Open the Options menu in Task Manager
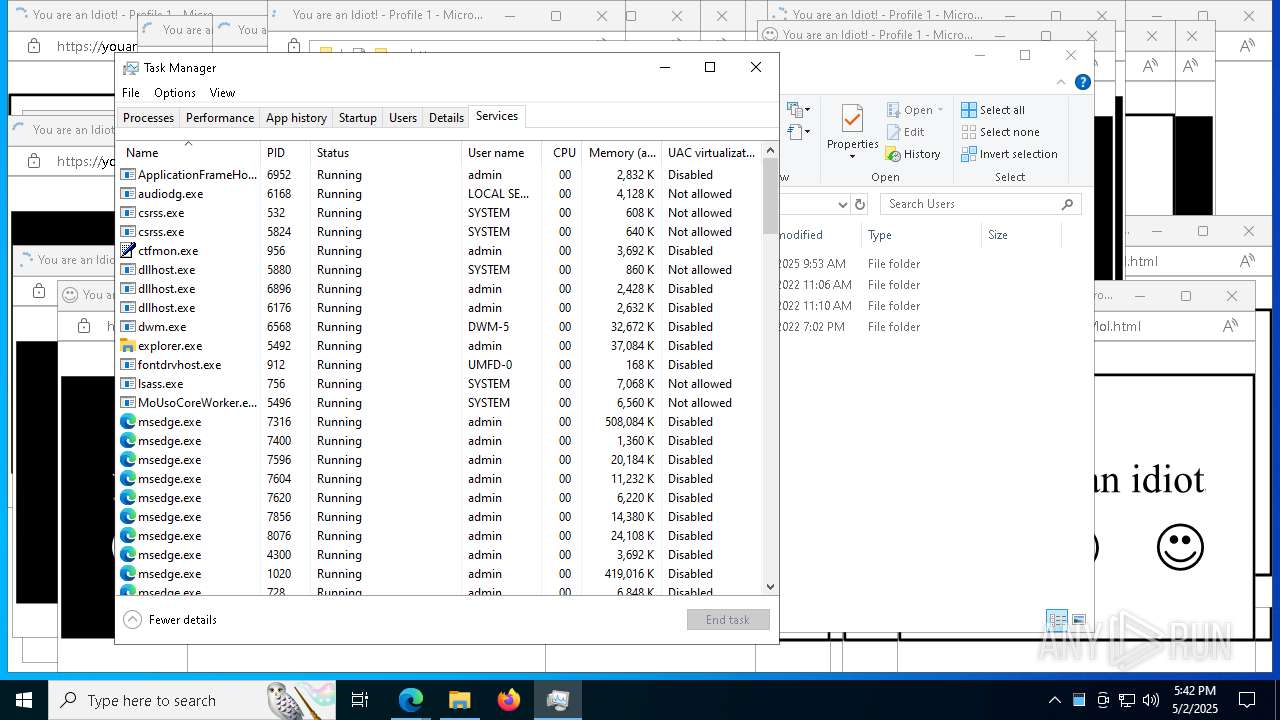Image resolution: width=1280 pixels, height=720 pixels. tap(175, 93)
